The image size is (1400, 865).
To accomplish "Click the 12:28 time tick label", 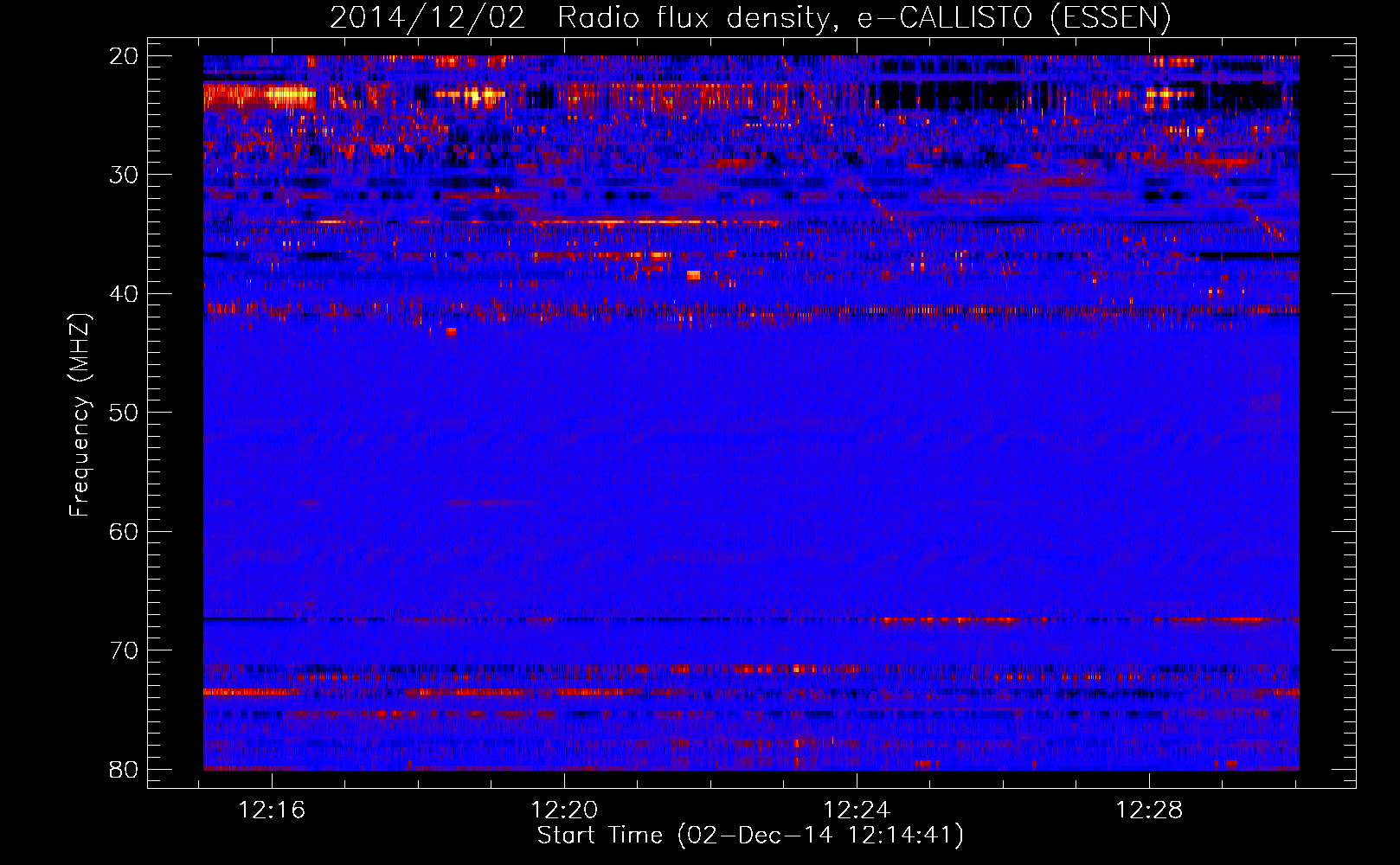I will click(x=1149, y=811).
